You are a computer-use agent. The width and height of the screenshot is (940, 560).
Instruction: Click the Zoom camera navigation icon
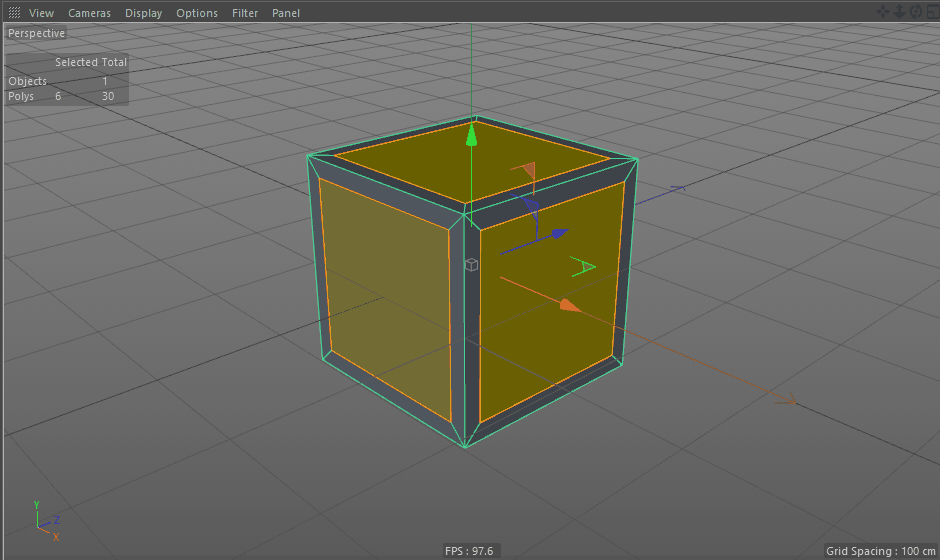click(x=899, y=11)
